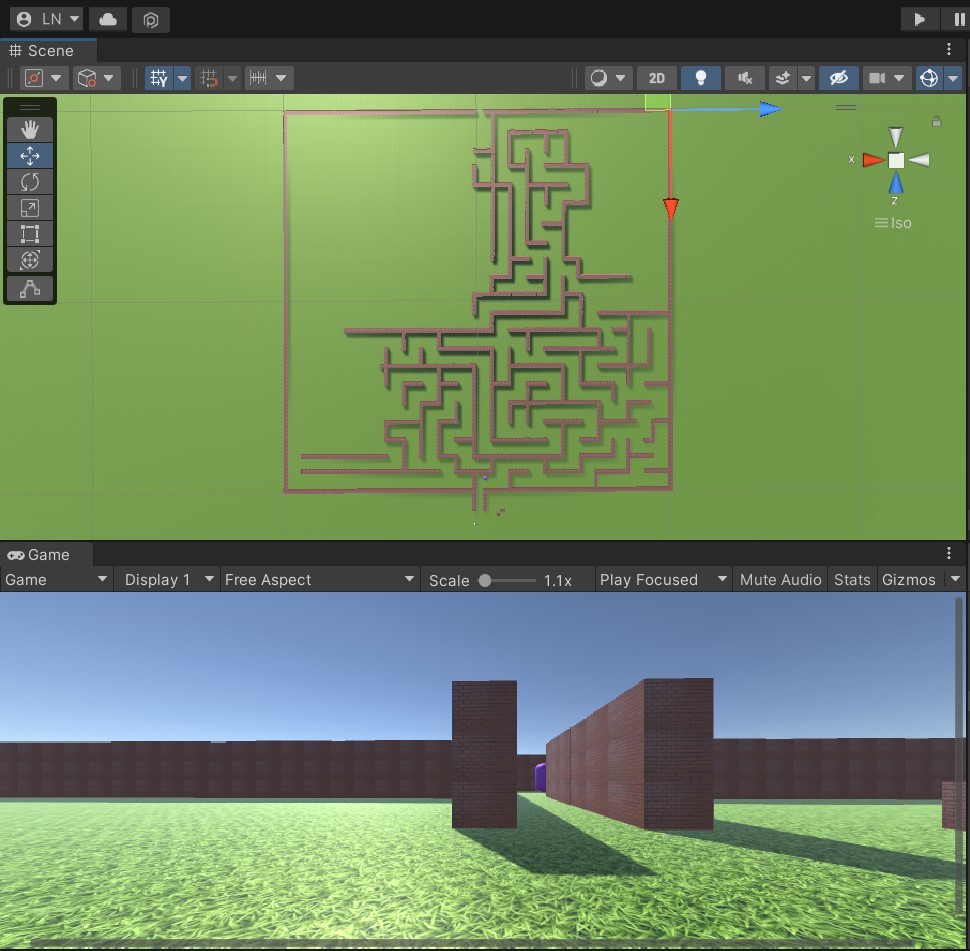Expand the handle rotation dropdown arrow
This screenshot has width=970, height=951.
108,78
